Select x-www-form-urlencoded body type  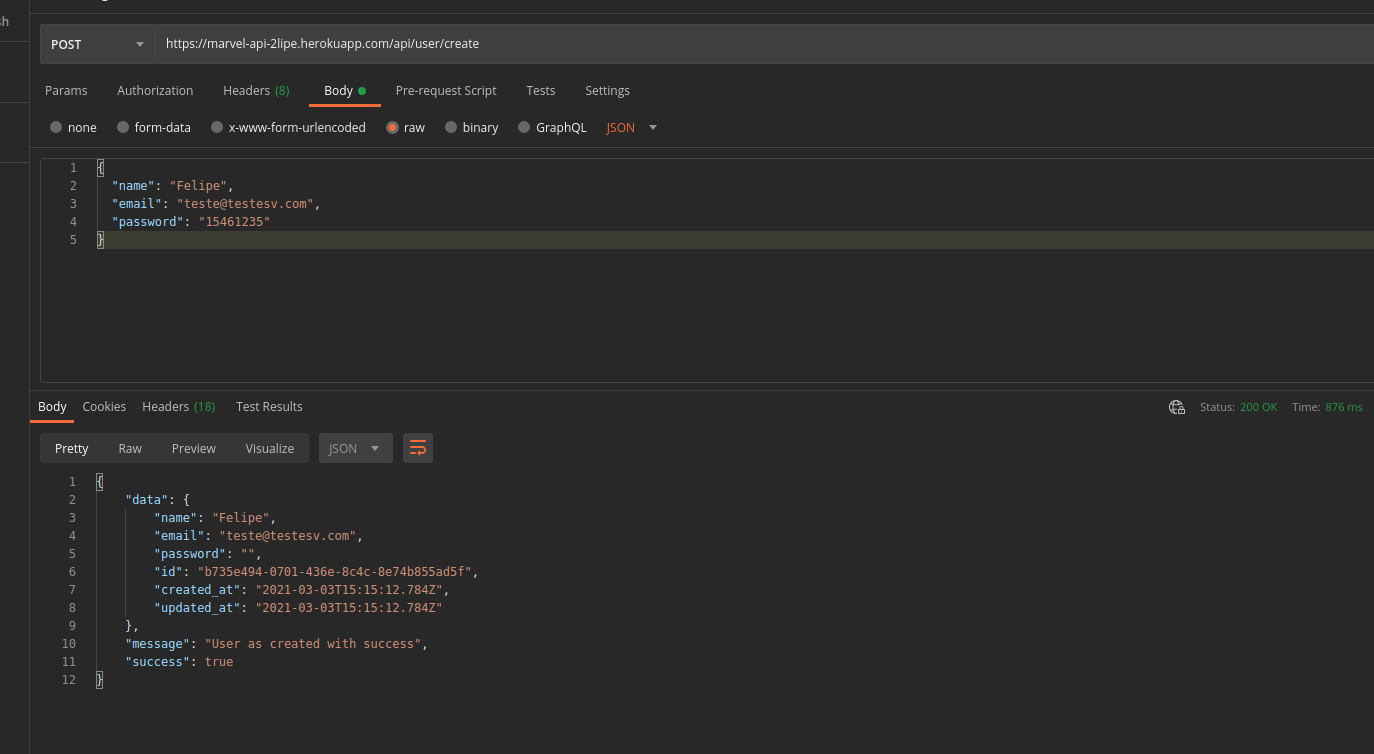point(288,128)
